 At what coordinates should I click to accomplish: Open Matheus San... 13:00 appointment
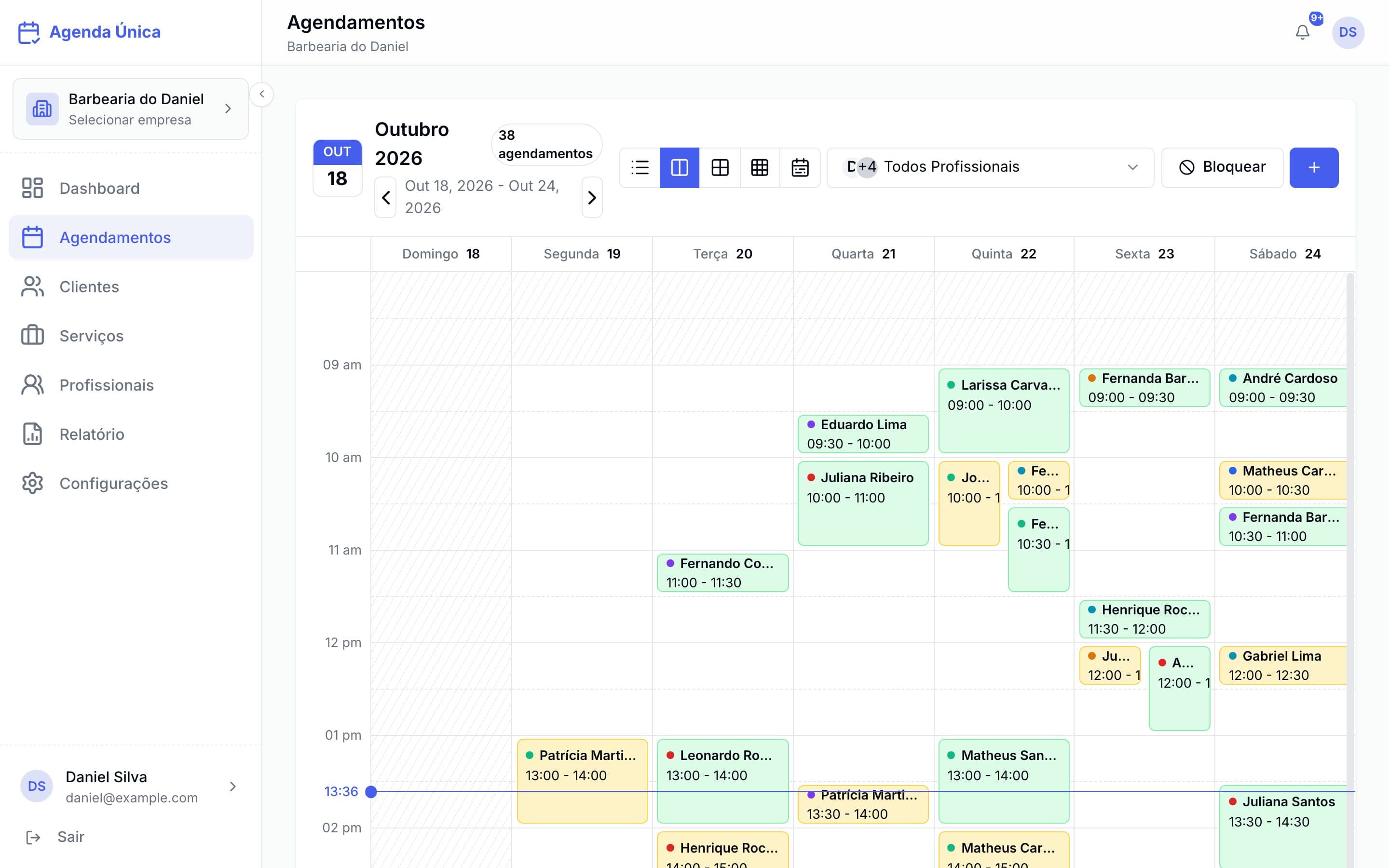pyautogui.click(x=1003, y=781)
